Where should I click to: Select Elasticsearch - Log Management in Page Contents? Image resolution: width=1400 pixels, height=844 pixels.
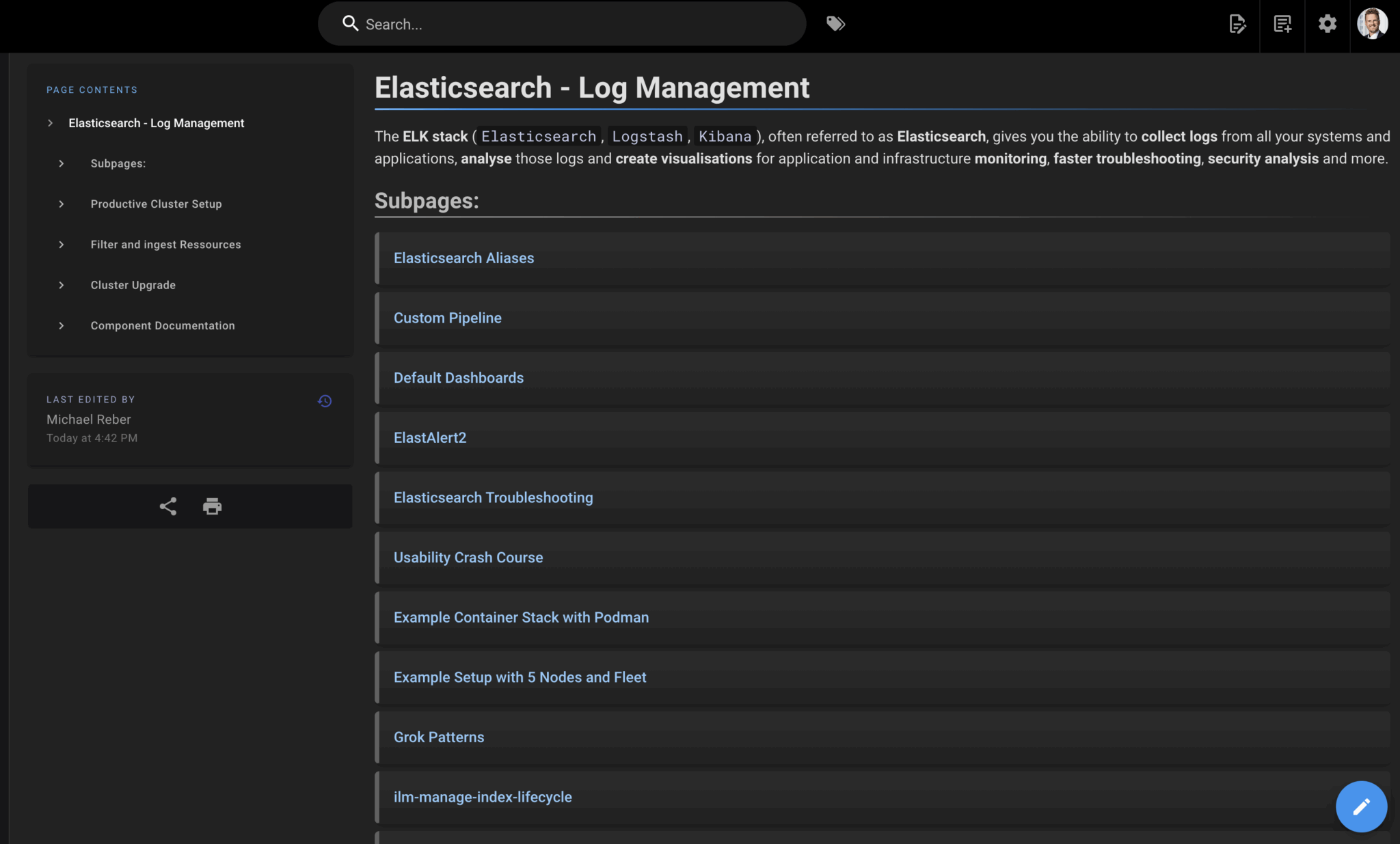tap(156, 123)
